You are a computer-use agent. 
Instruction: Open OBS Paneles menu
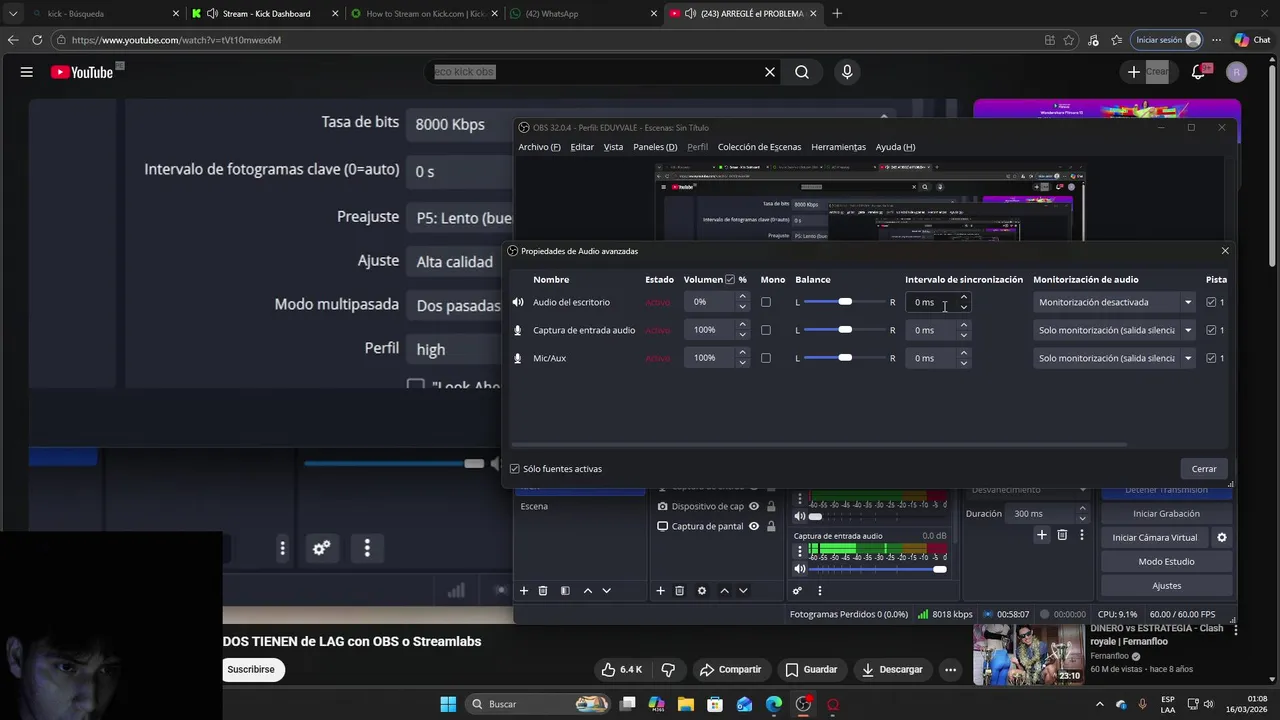point(655,147)
